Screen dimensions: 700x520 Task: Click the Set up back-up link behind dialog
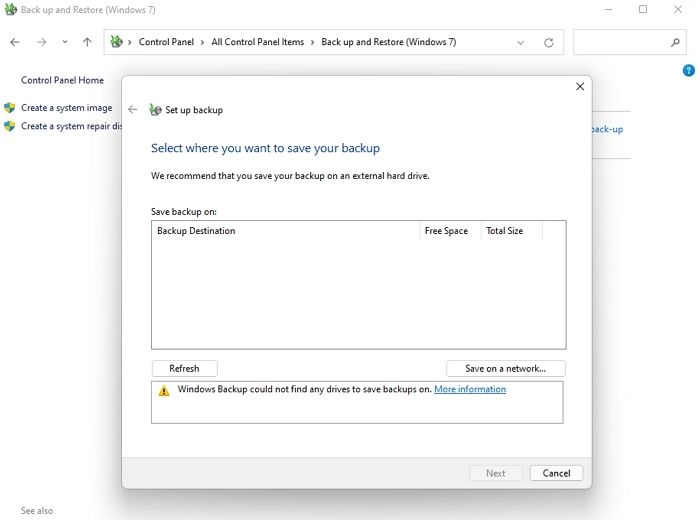(608, 129)
